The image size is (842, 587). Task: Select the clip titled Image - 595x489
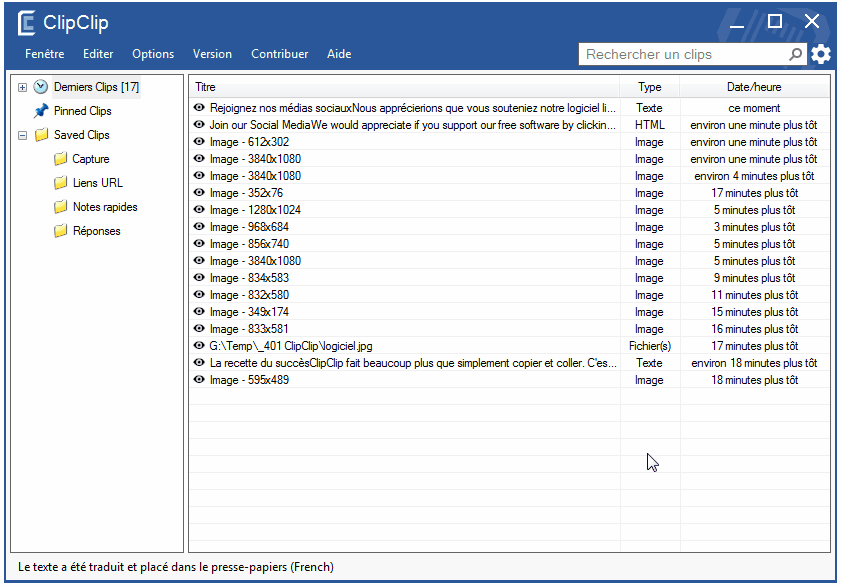tap(250, 380)
